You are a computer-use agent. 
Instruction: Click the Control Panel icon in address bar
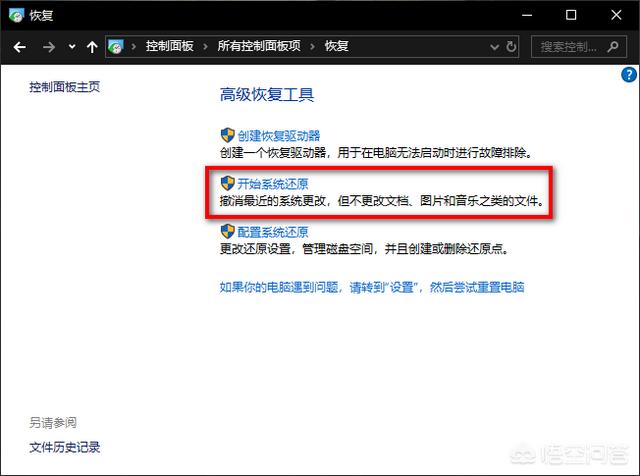click(x=116, y=47)
